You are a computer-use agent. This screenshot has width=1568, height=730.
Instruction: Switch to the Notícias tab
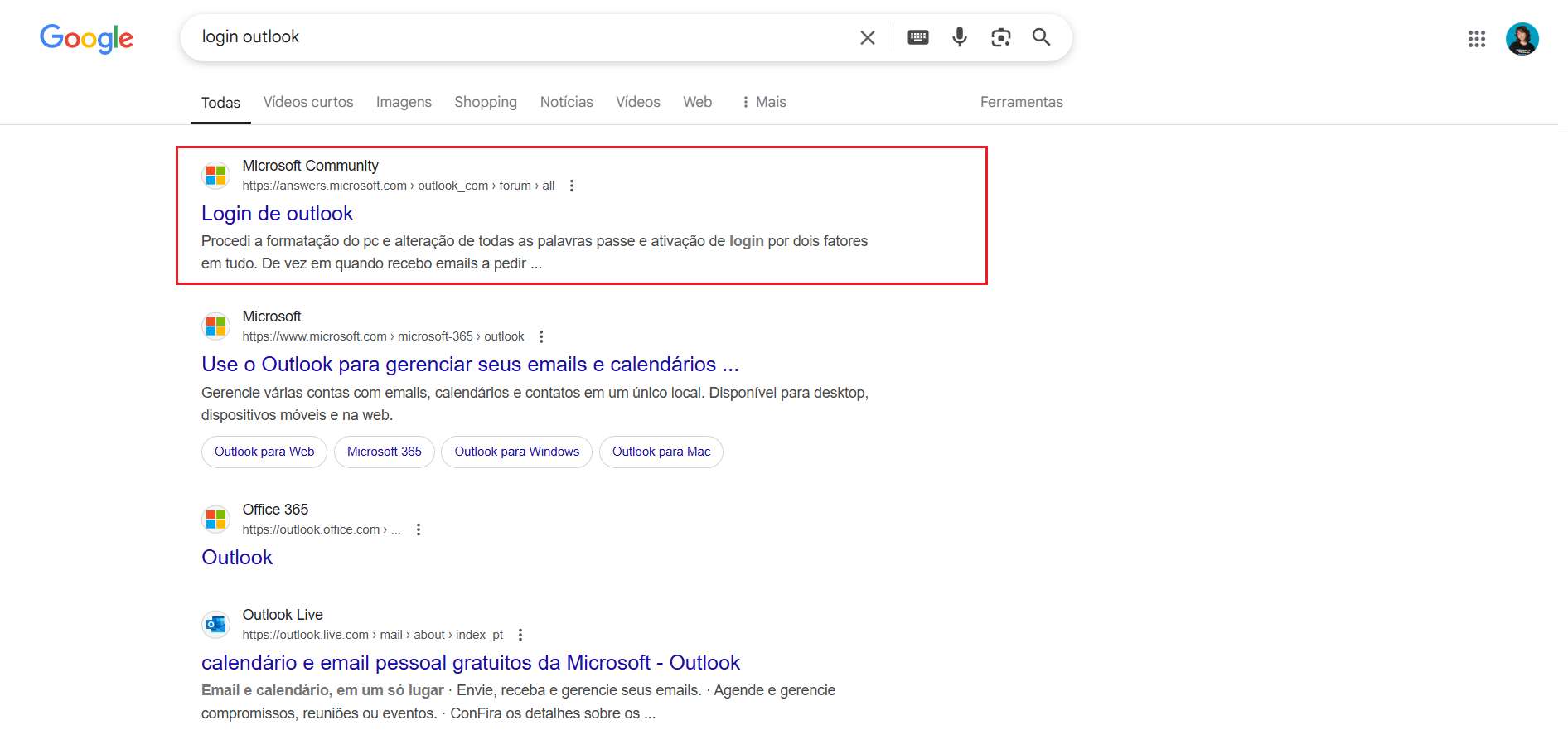click(x=567, y=102)
